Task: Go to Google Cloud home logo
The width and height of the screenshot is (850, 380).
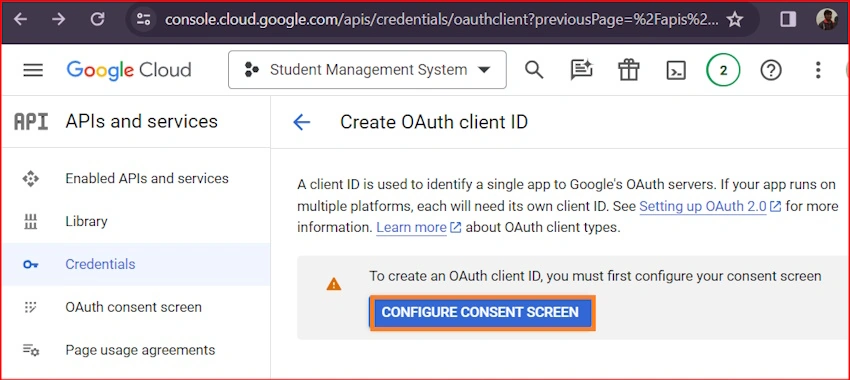Action: 129,70
